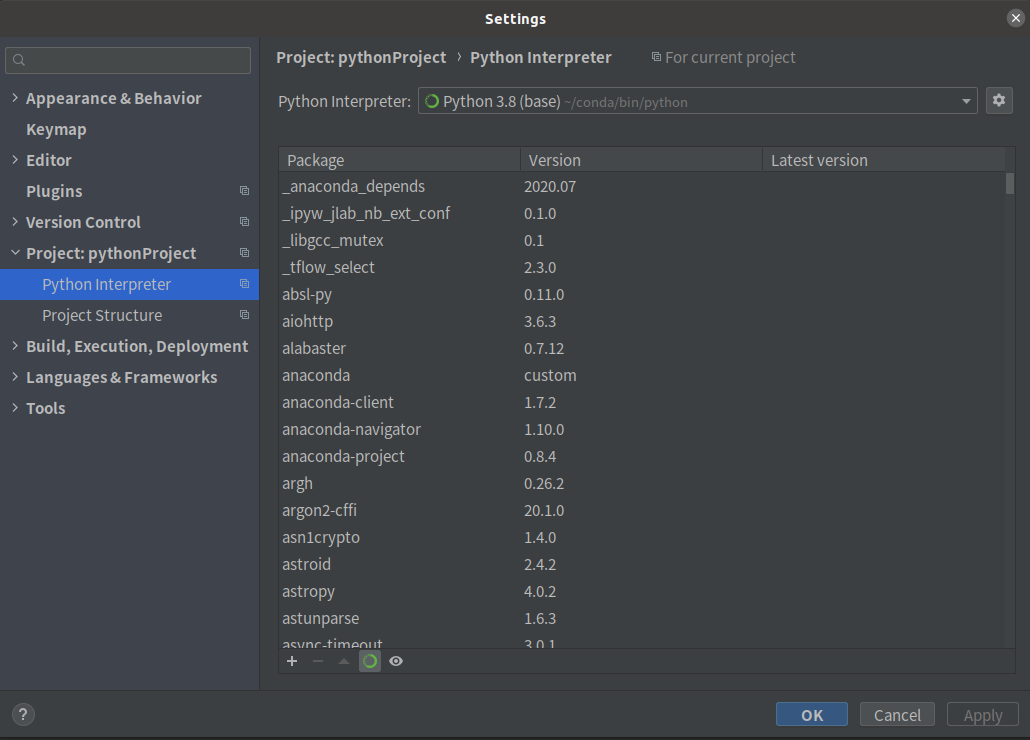
Task: Select the _libgcc_mutex package row
Action: tap(642, 240)
